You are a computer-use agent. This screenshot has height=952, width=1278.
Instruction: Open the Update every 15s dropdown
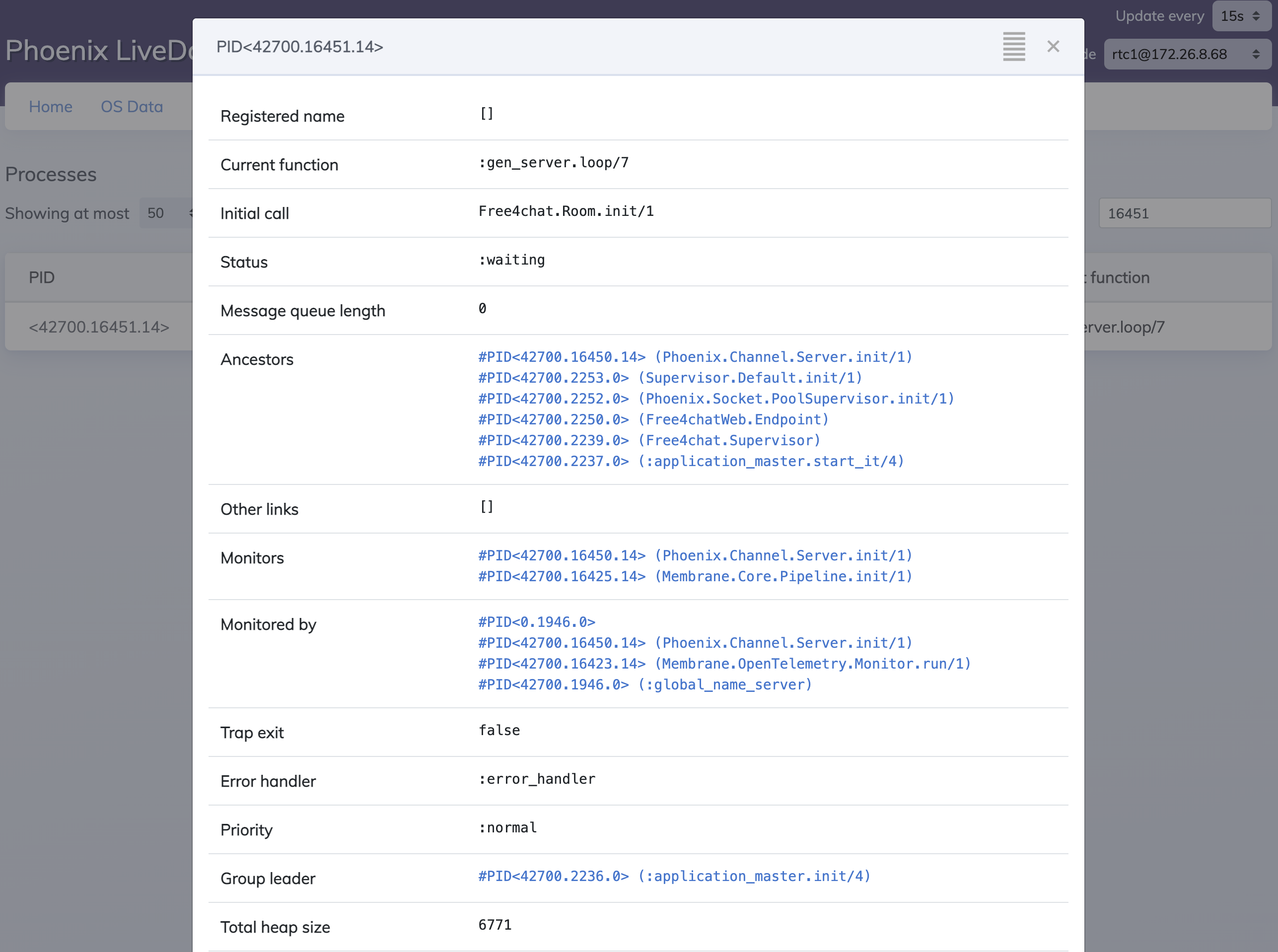click(x=1241, y=16)
